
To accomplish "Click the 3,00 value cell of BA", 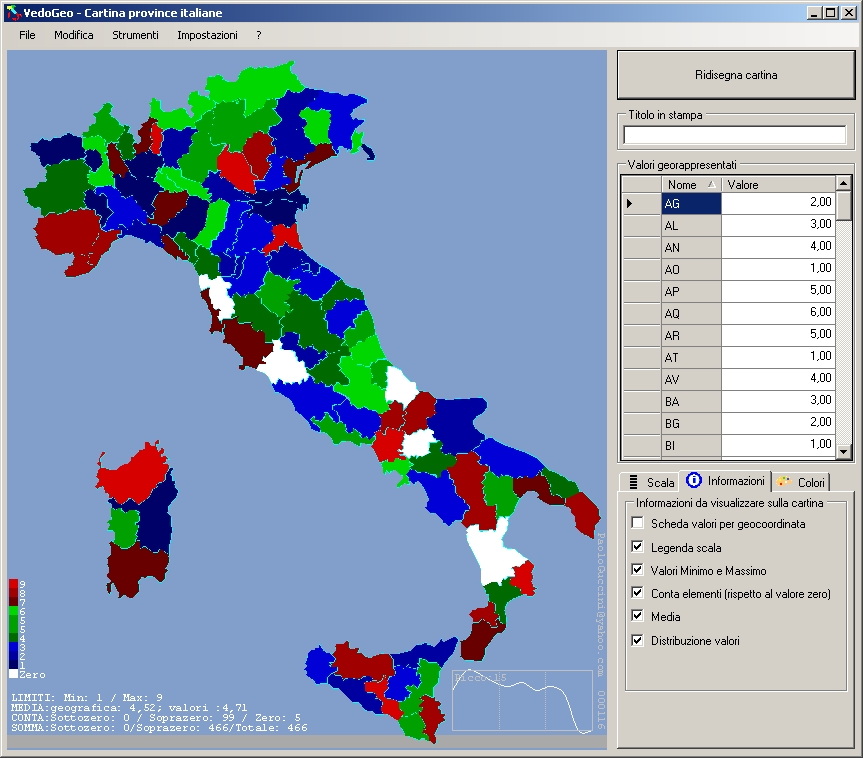I will [x=778, y=402].
